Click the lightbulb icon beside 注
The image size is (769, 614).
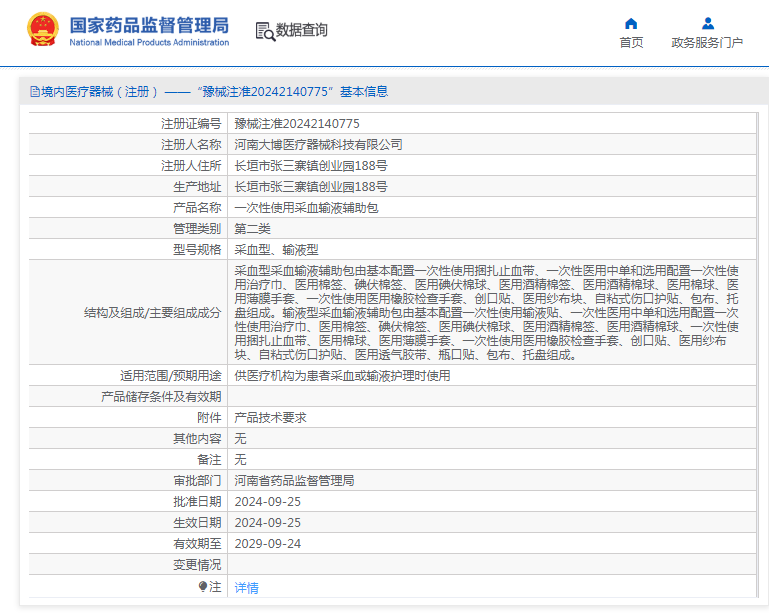click(203, 587)
